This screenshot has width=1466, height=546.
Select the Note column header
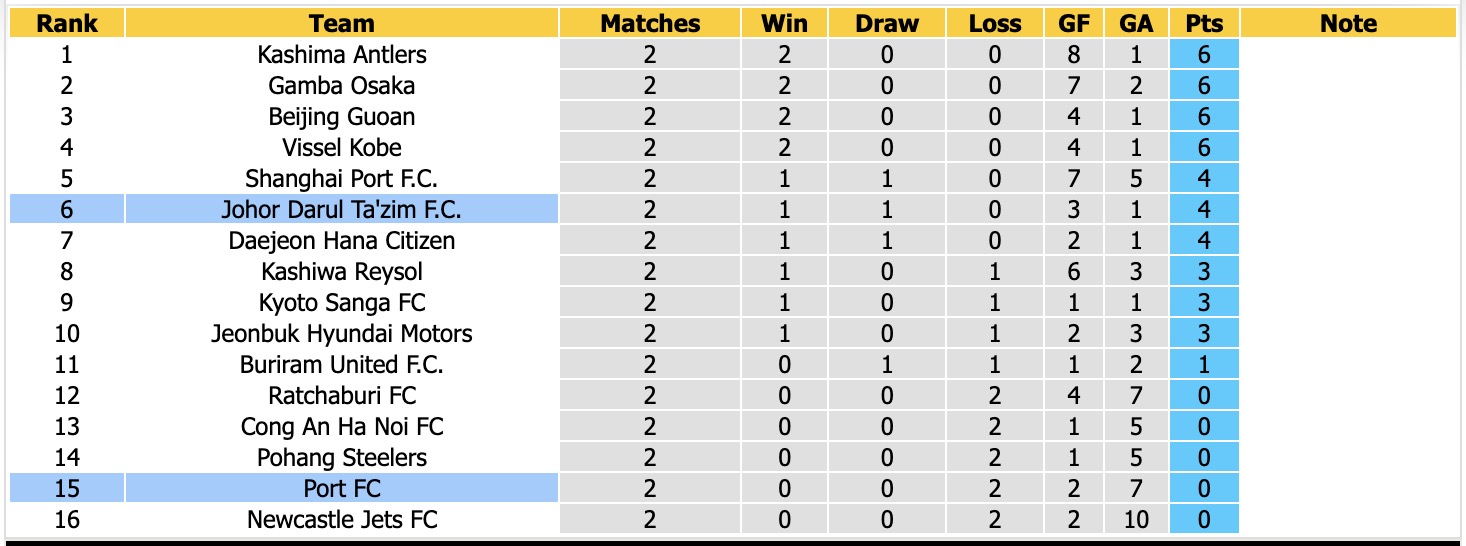pos(1348,23)
